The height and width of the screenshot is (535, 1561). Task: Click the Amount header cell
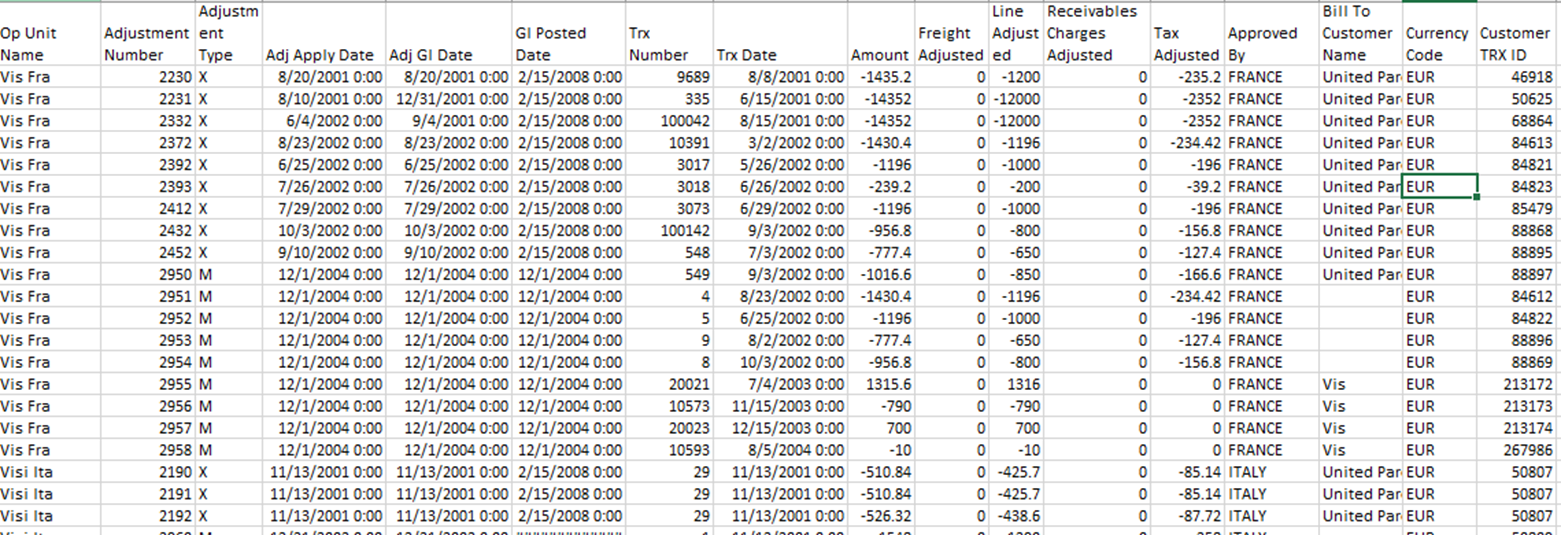pos(880,55)
